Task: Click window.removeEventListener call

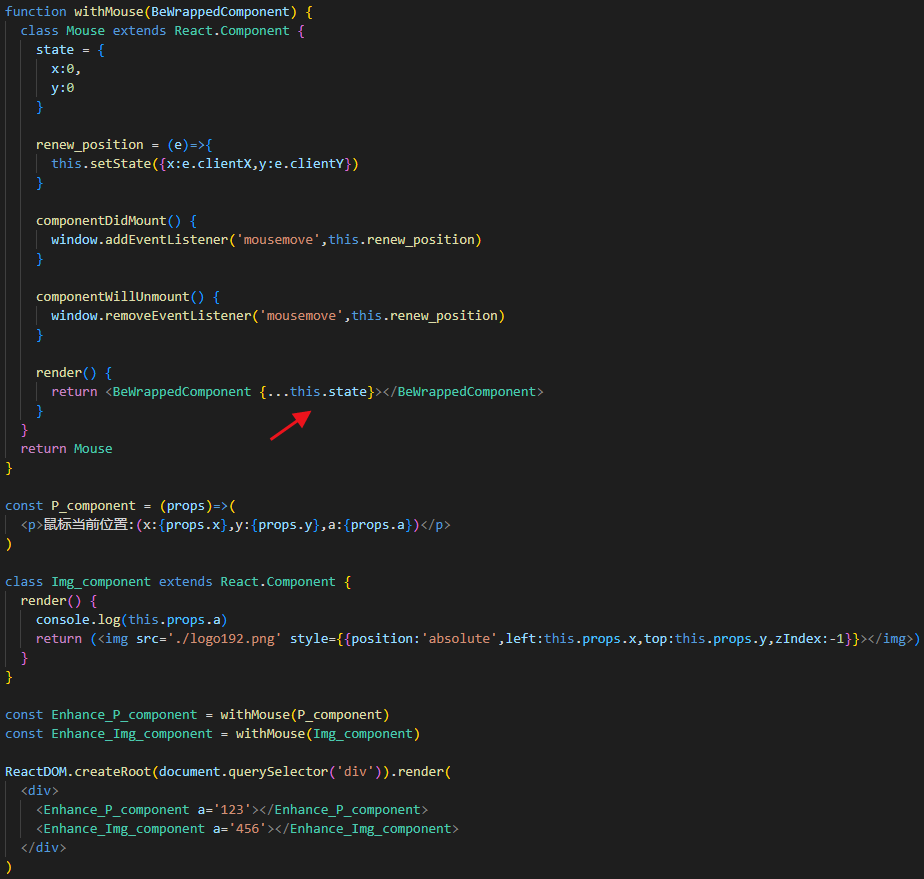Action: pos(278,316)
